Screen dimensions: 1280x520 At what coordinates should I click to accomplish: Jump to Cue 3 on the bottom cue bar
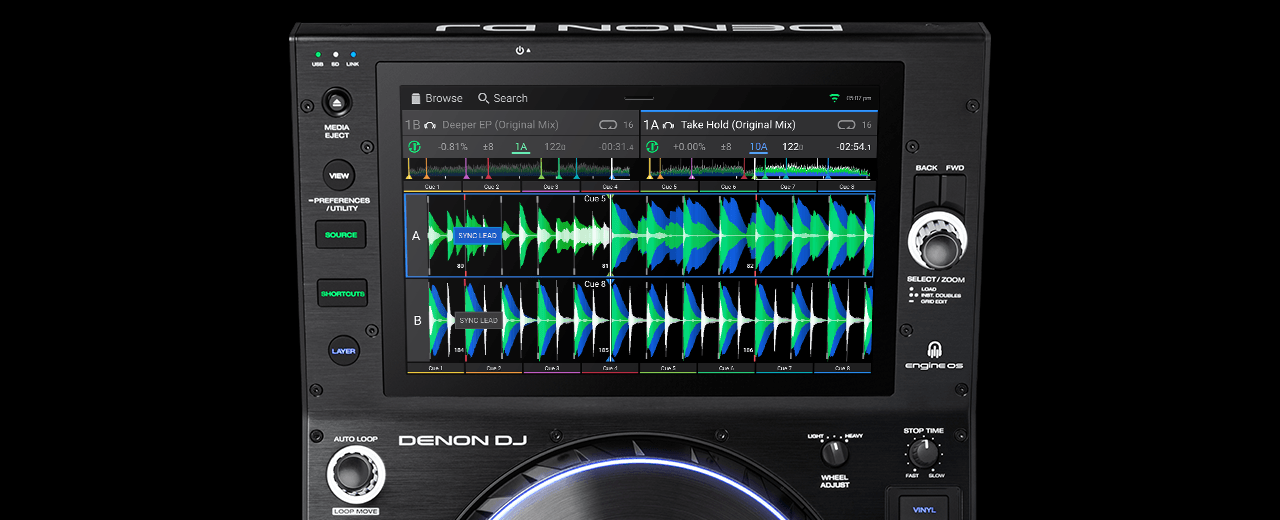click(551, 368)
